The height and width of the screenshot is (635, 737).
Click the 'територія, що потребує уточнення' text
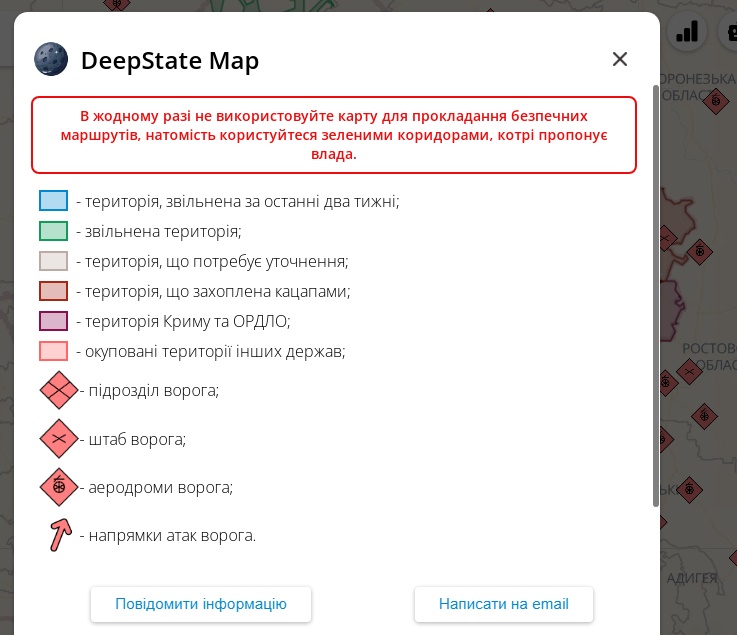tap(216, 261)
